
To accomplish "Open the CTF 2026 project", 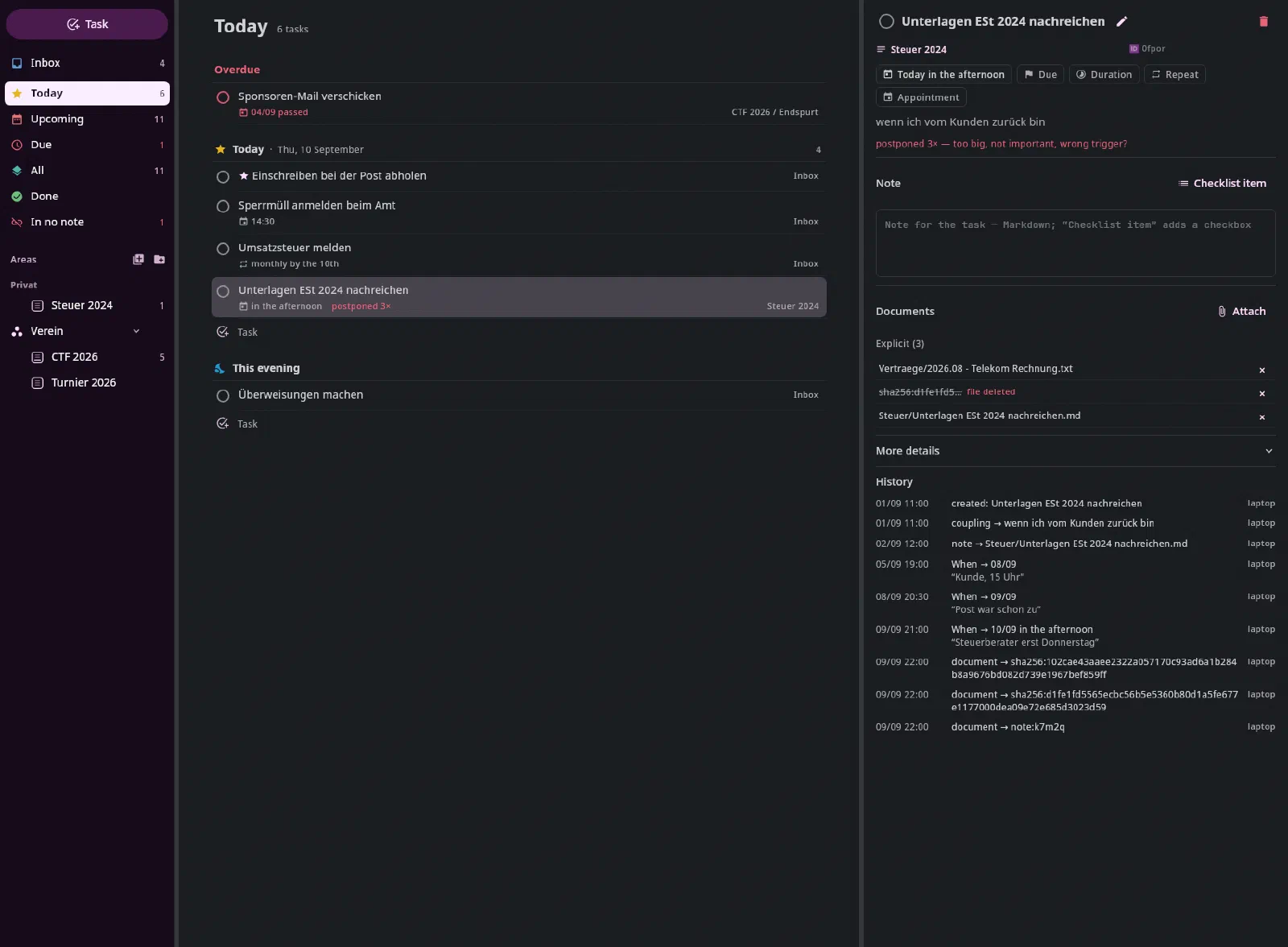I will [97, 357].
